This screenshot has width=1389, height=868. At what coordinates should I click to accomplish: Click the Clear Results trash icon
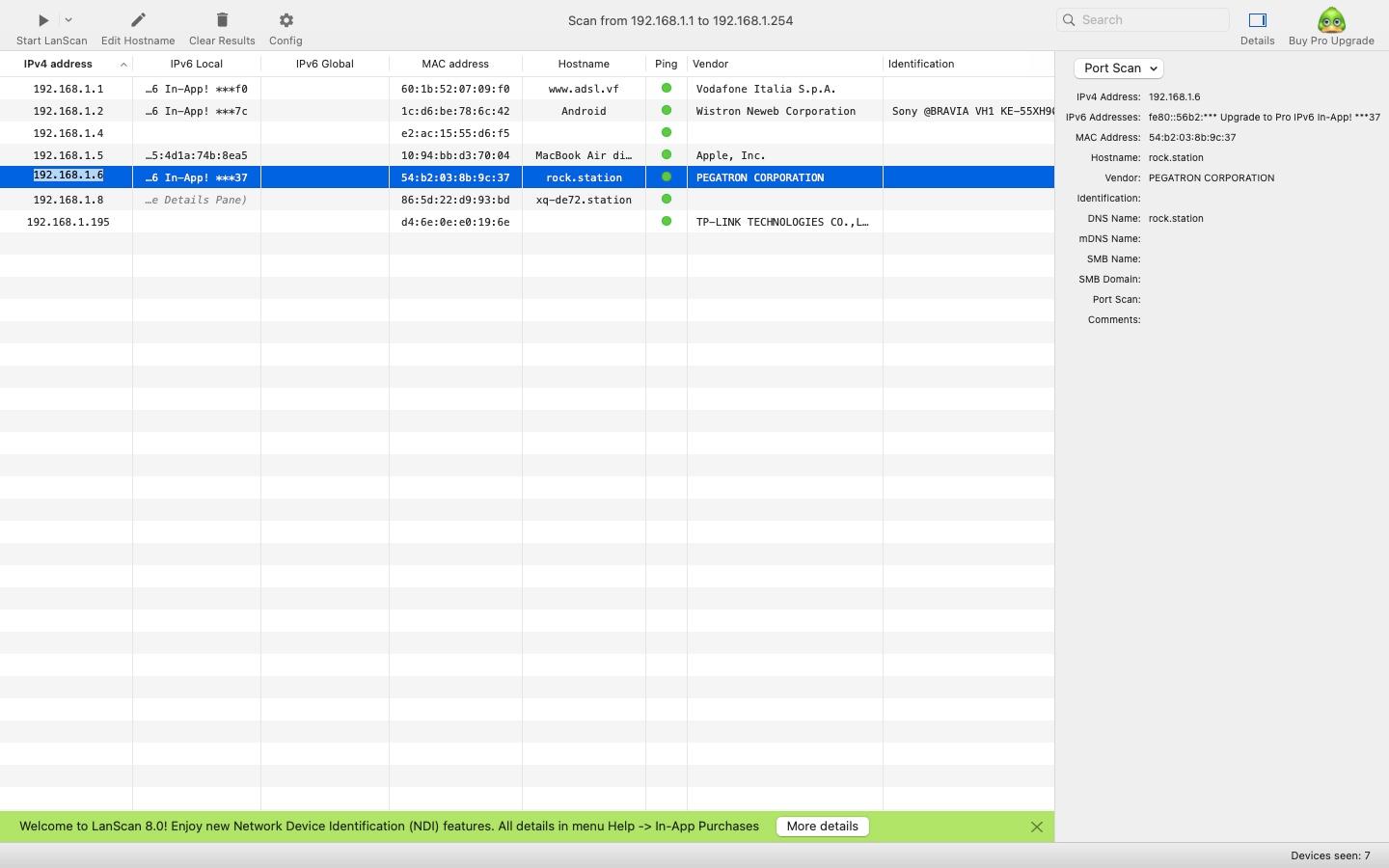point(222,20)
